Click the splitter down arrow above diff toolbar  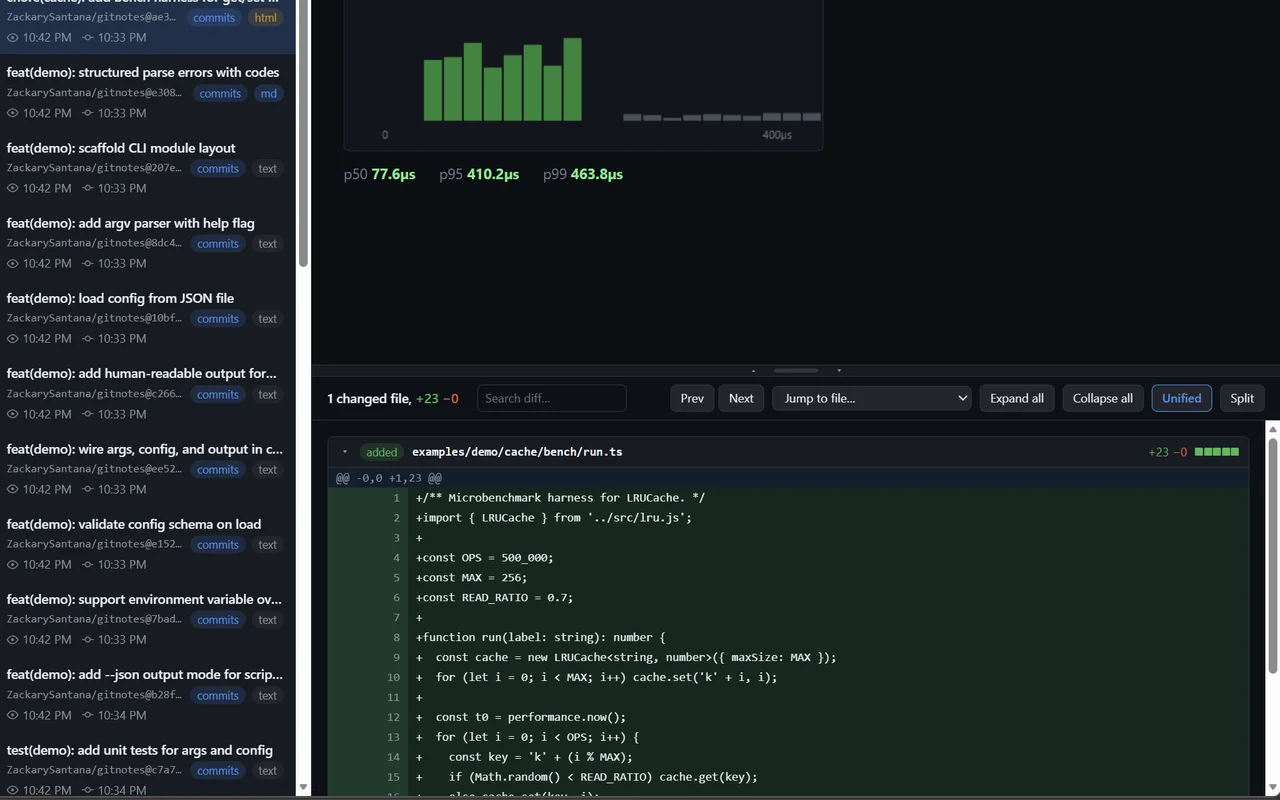click(x=839, y=371)
